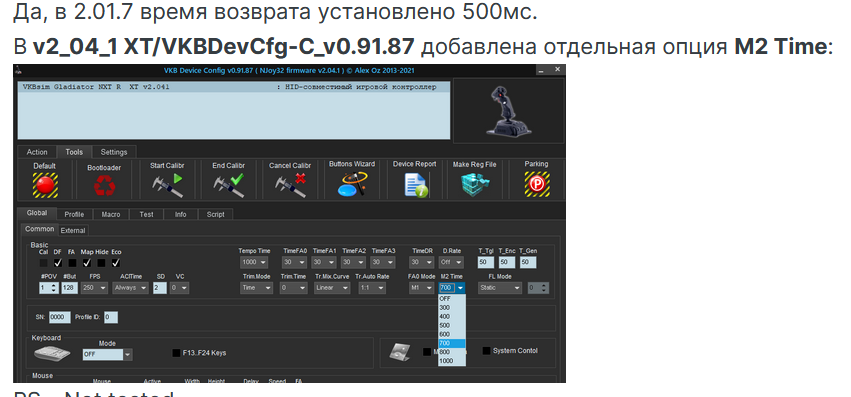Close the VKB Device Config window
The image size is (851, 397).
tap(557, 70)
